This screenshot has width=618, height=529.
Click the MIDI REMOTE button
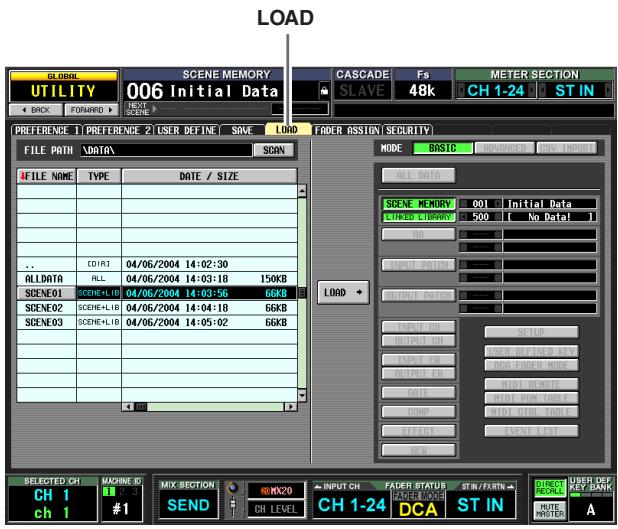[531, 384]
